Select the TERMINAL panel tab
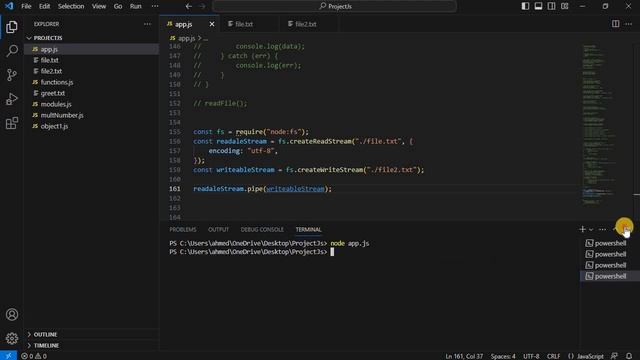The height and width of the screenshot is (360, 640). click(x=309, y=229)
